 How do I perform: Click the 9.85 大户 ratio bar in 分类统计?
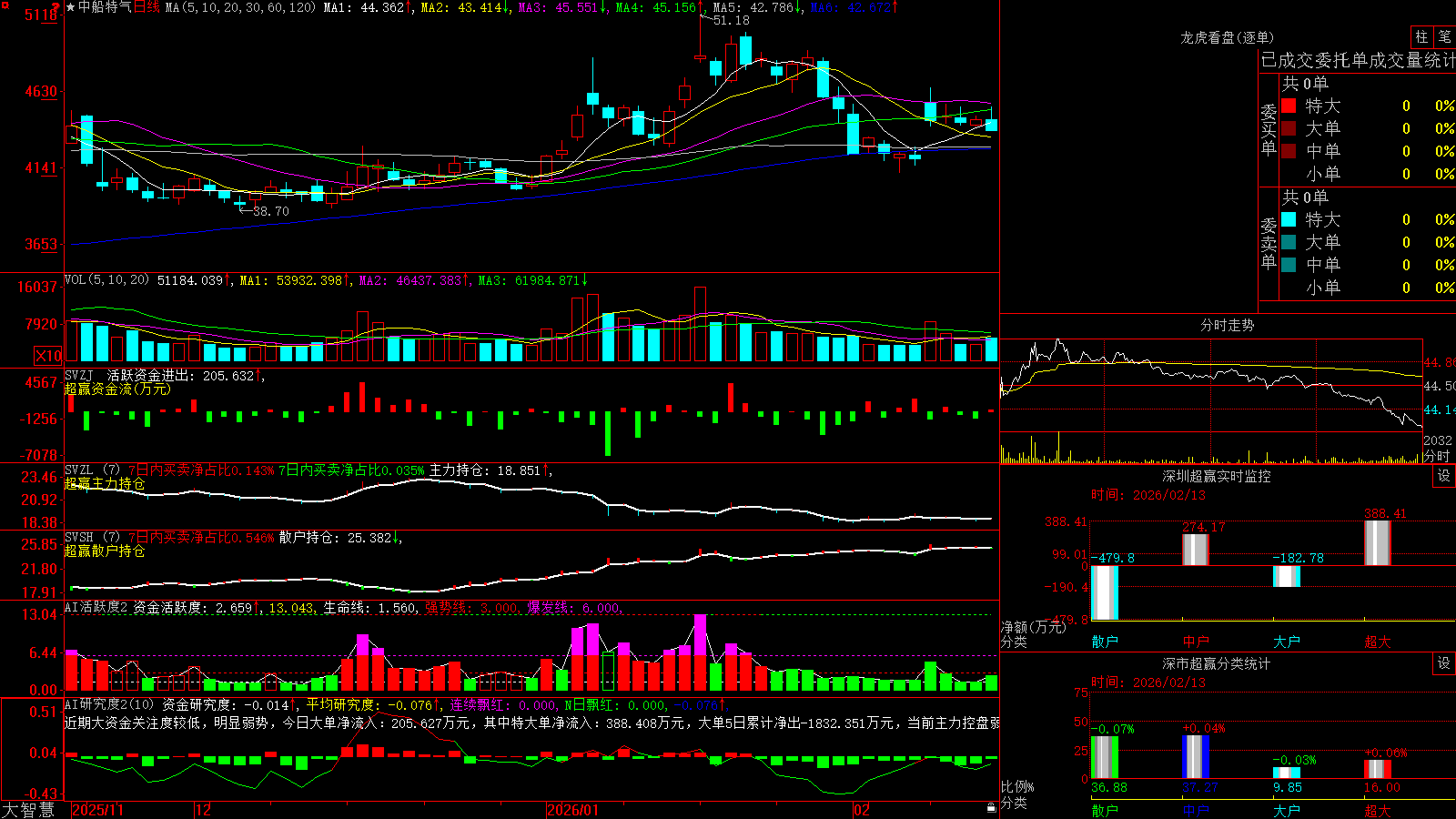point(1287,773)
